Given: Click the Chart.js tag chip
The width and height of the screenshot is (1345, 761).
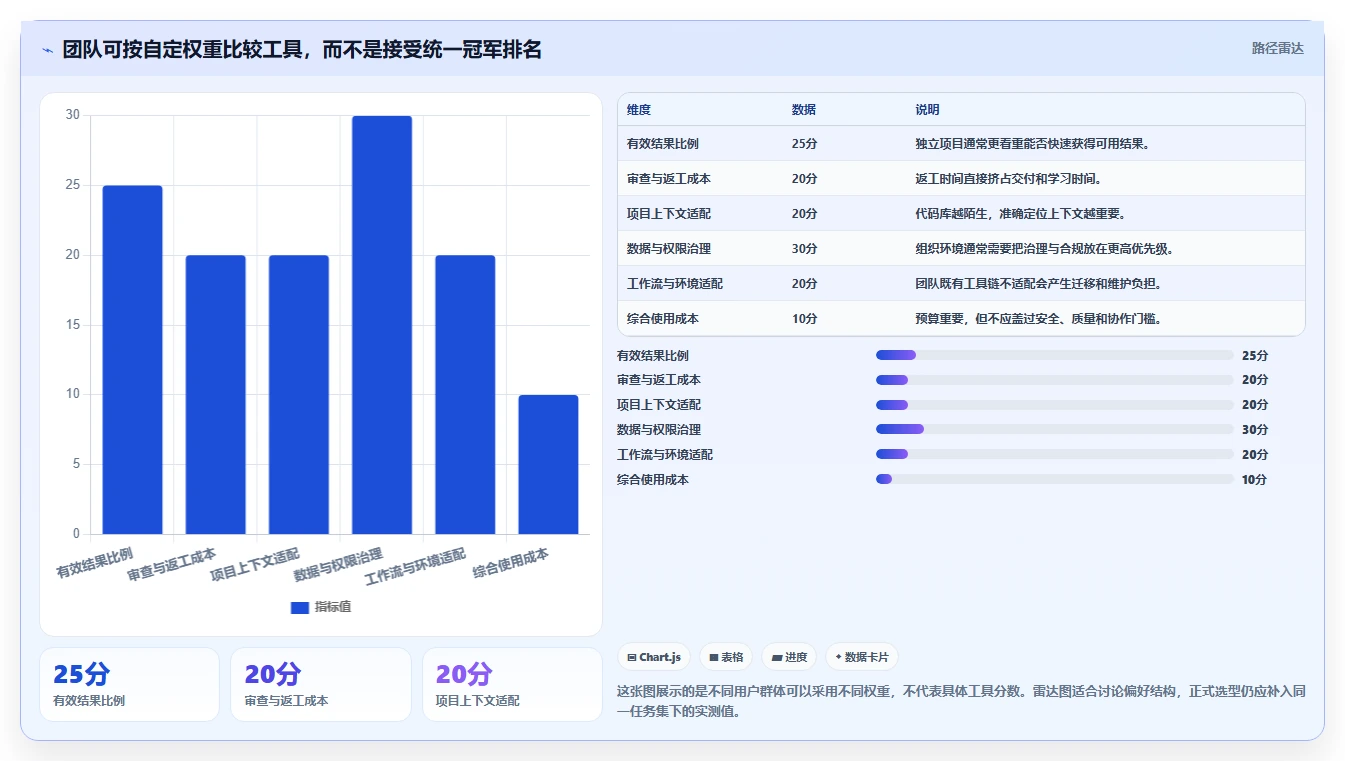Looking at the screenshot, I should [654, 657].
